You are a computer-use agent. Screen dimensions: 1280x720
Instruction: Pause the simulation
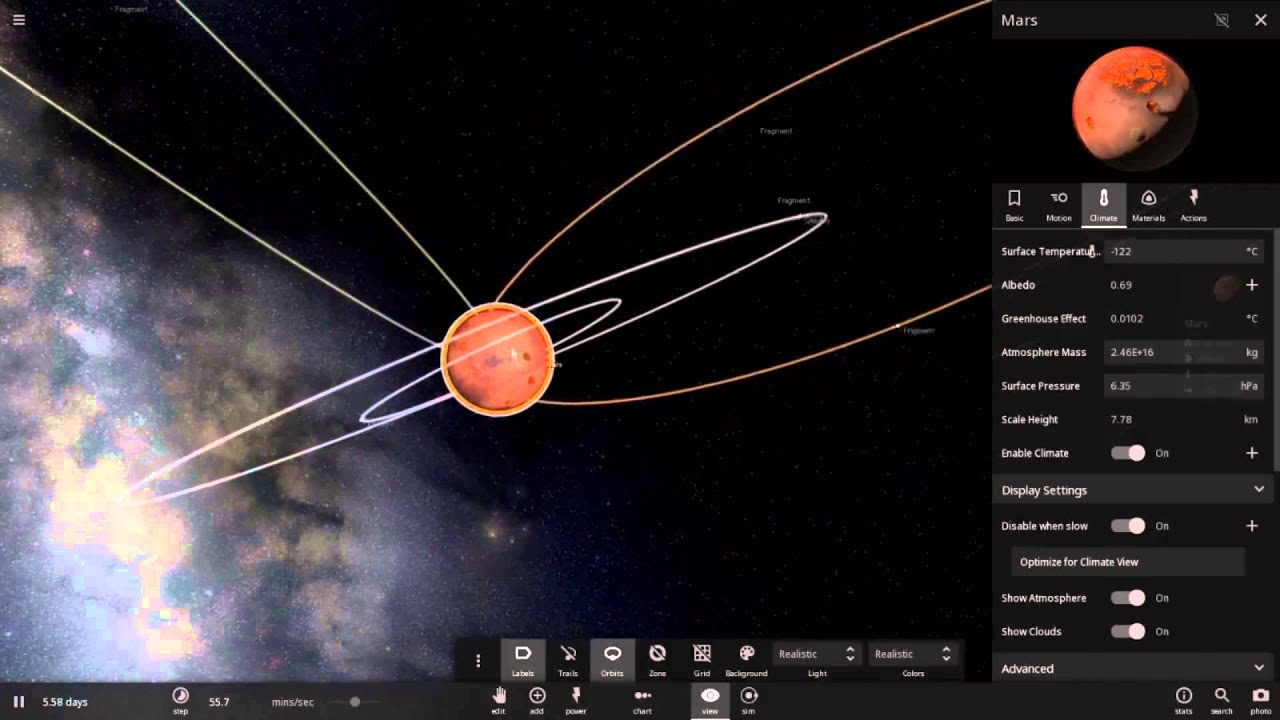pos(18,702)
